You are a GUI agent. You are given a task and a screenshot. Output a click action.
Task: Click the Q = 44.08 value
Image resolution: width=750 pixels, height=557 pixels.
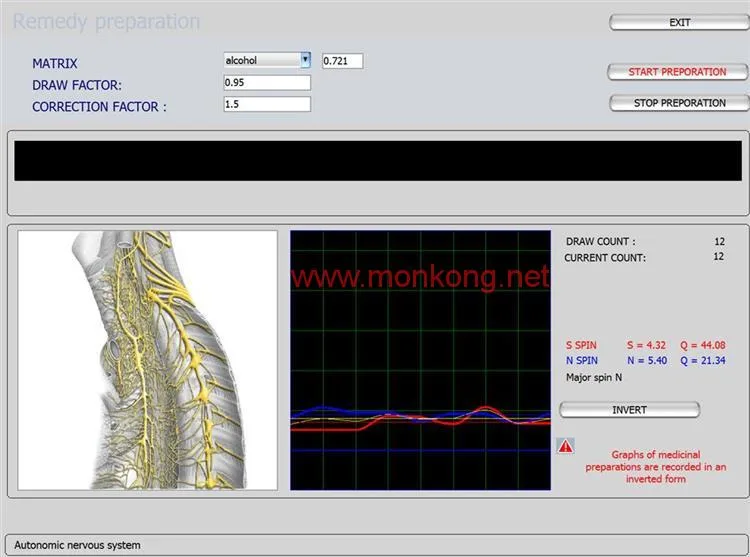tap(703, 345)
